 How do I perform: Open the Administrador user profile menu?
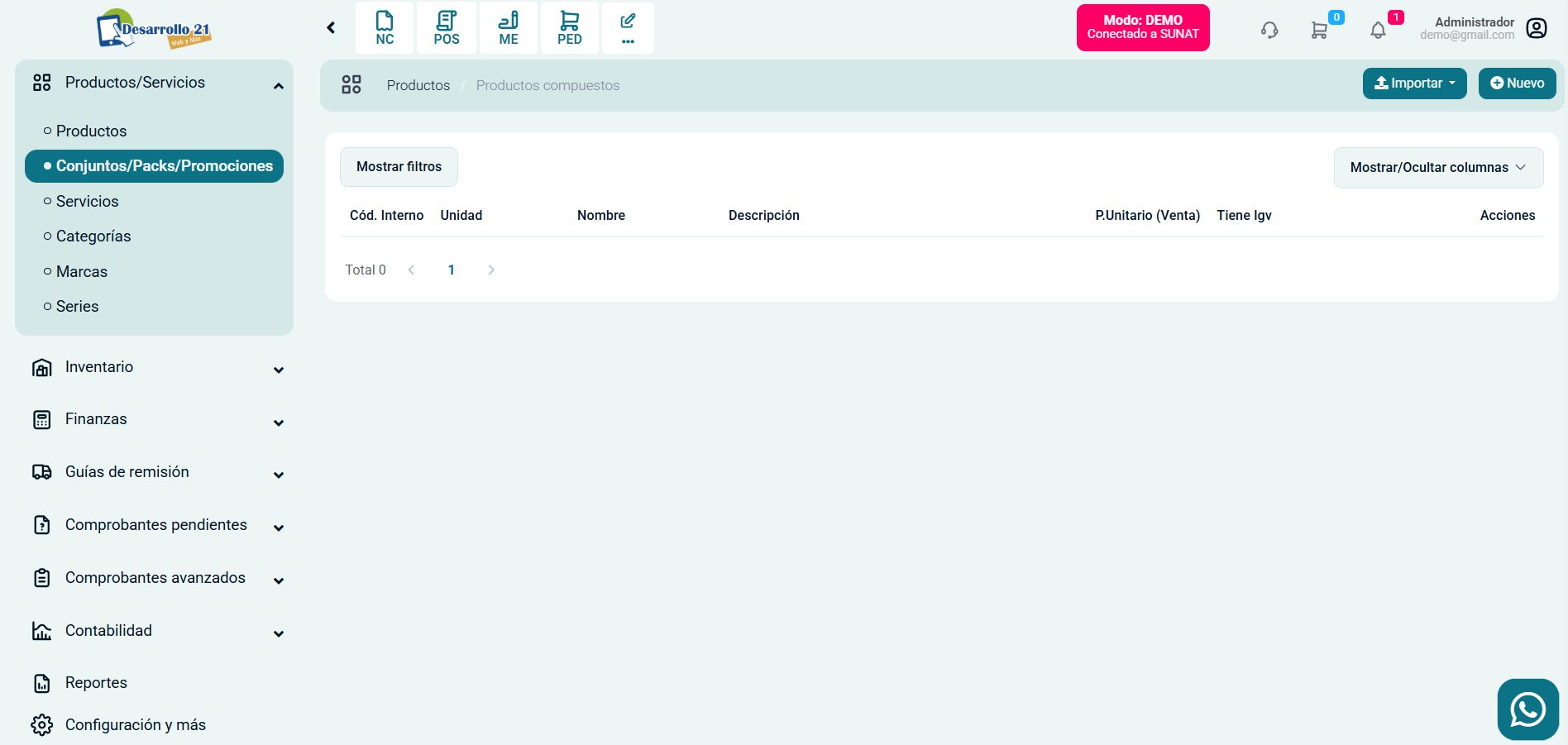coord(1536,28)
